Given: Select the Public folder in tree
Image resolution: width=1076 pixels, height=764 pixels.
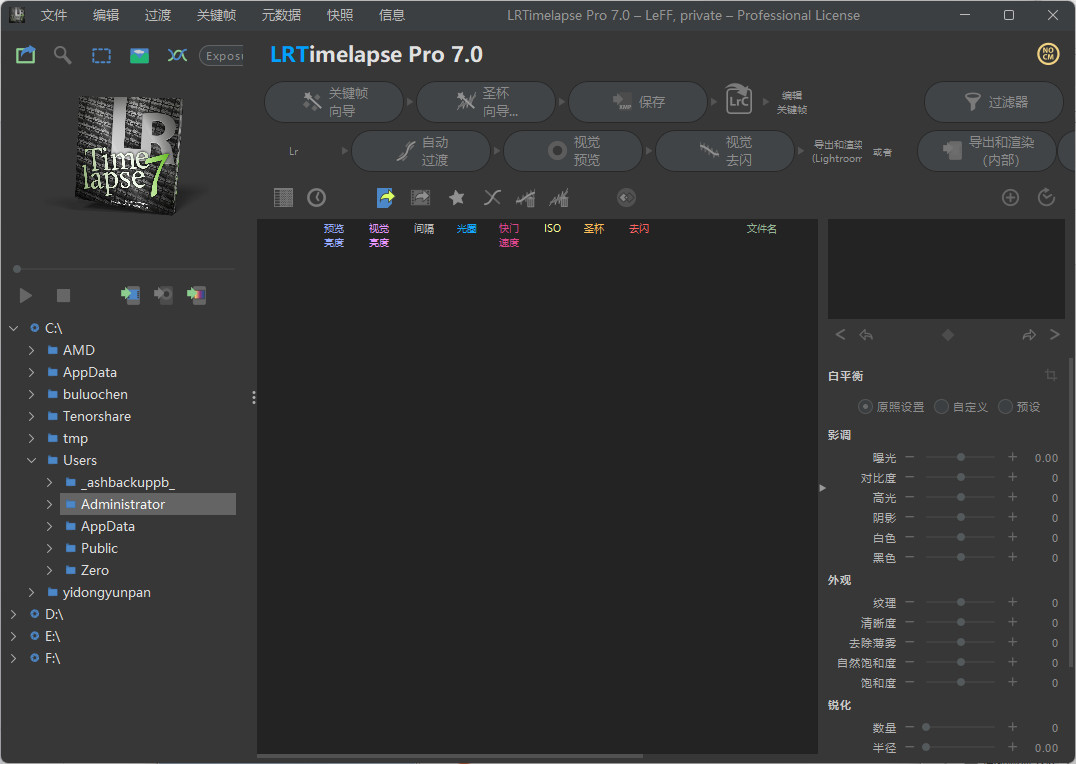Looking at the screenshot, I should click(x=100, y=548).
